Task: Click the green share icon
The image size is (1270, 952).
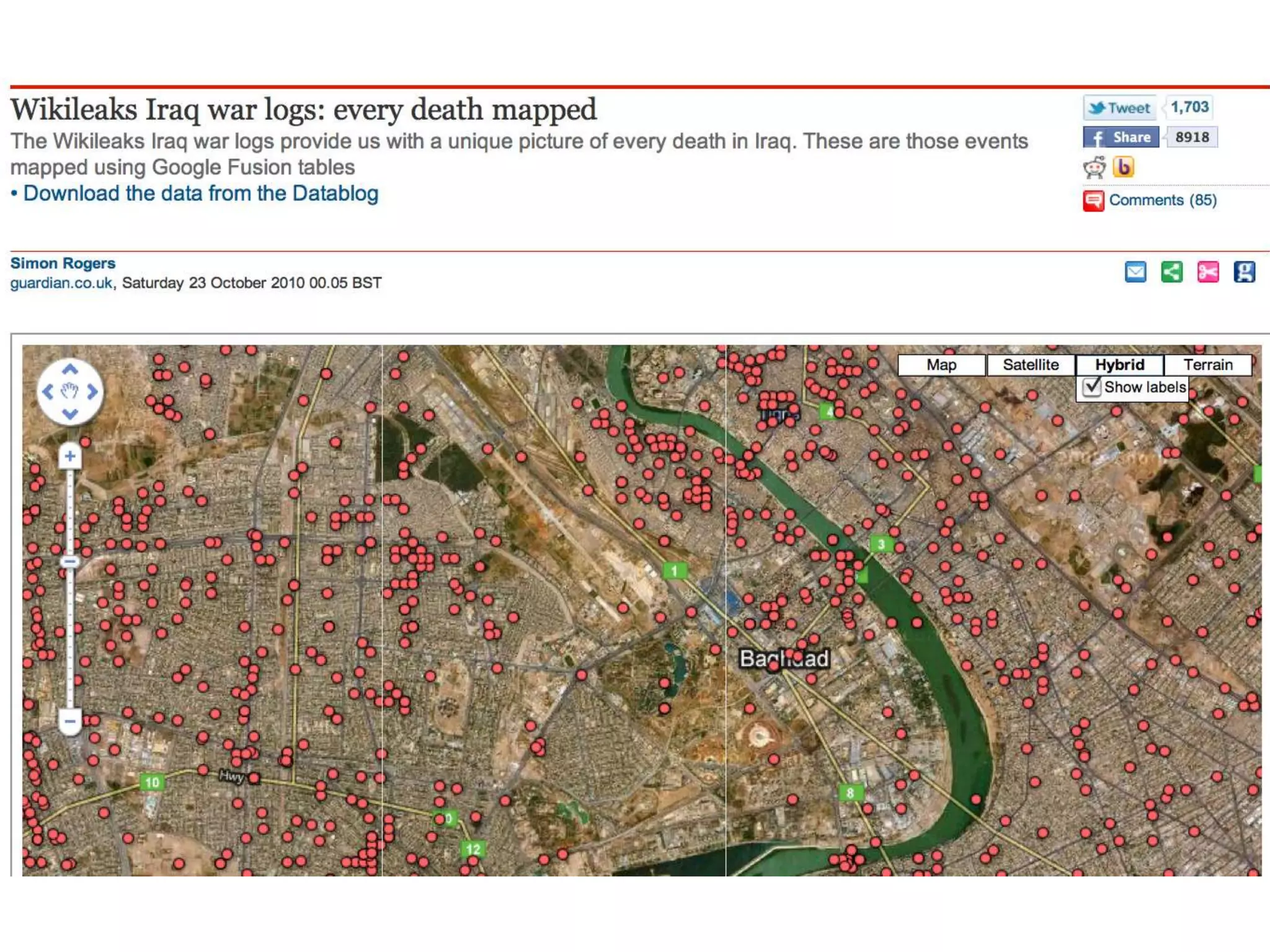Action: [1171, 272]
